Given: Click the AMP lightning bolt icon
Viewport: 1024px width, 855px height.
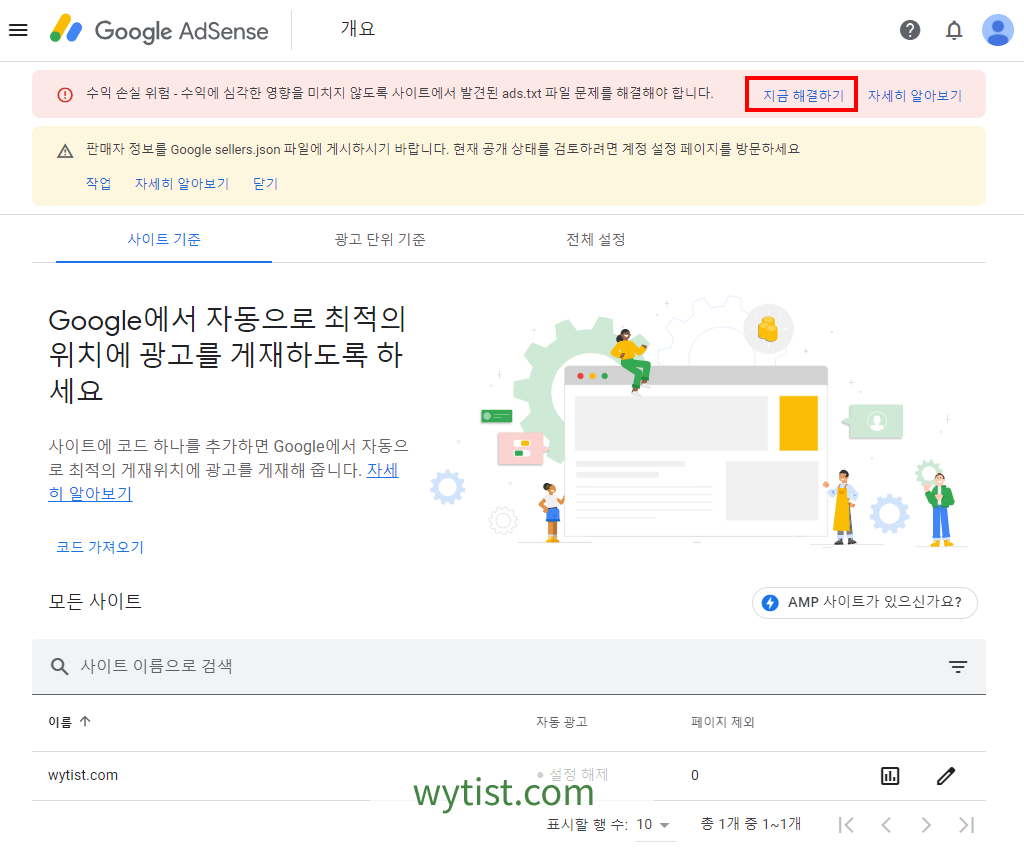Looking at the screenshot, I should click(x=771, y=602).
